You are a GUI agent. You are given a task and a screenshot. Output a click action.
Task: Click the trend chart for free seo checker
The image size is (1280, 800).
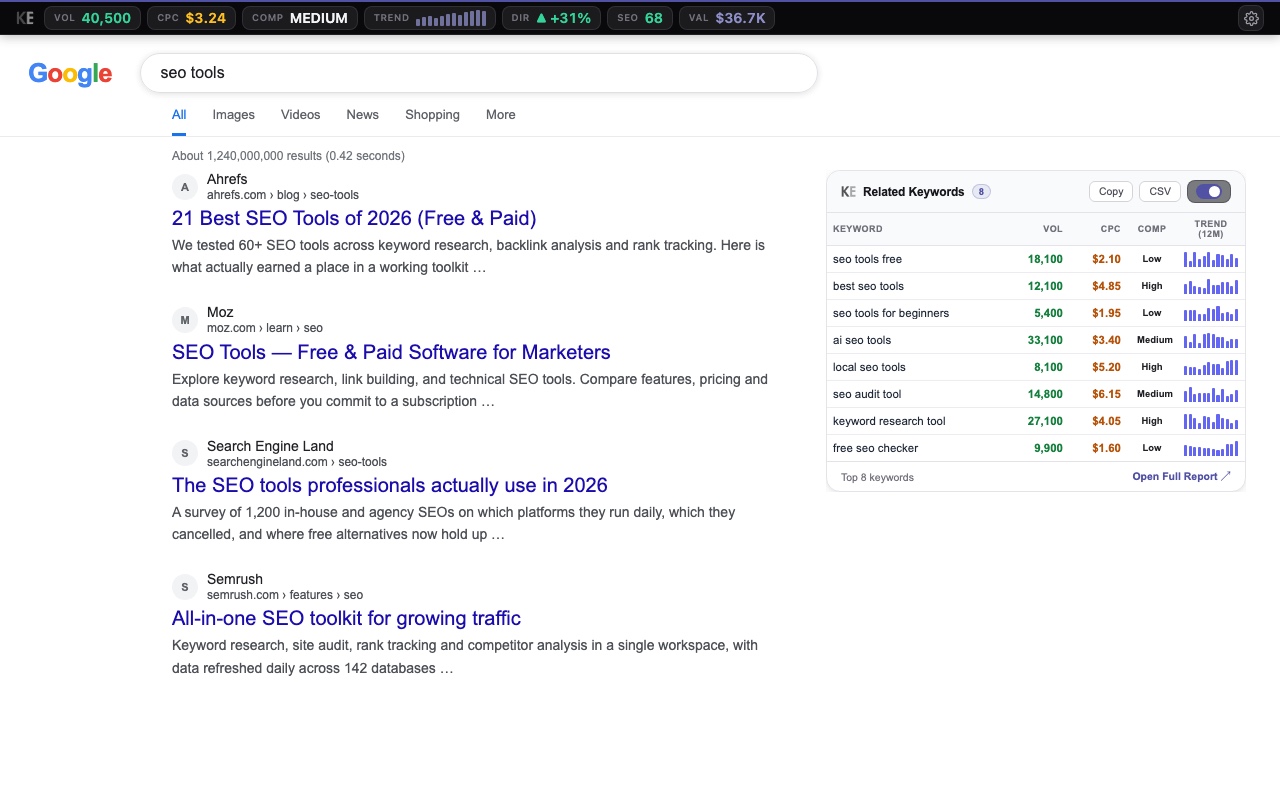tap(1211, 448)
